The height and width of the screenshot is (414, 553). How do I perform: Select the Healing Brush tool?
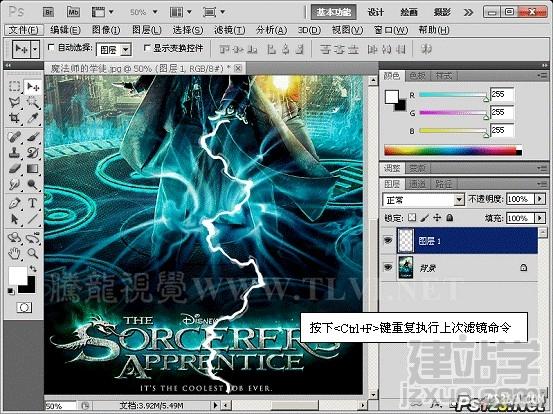click(14, 137)
